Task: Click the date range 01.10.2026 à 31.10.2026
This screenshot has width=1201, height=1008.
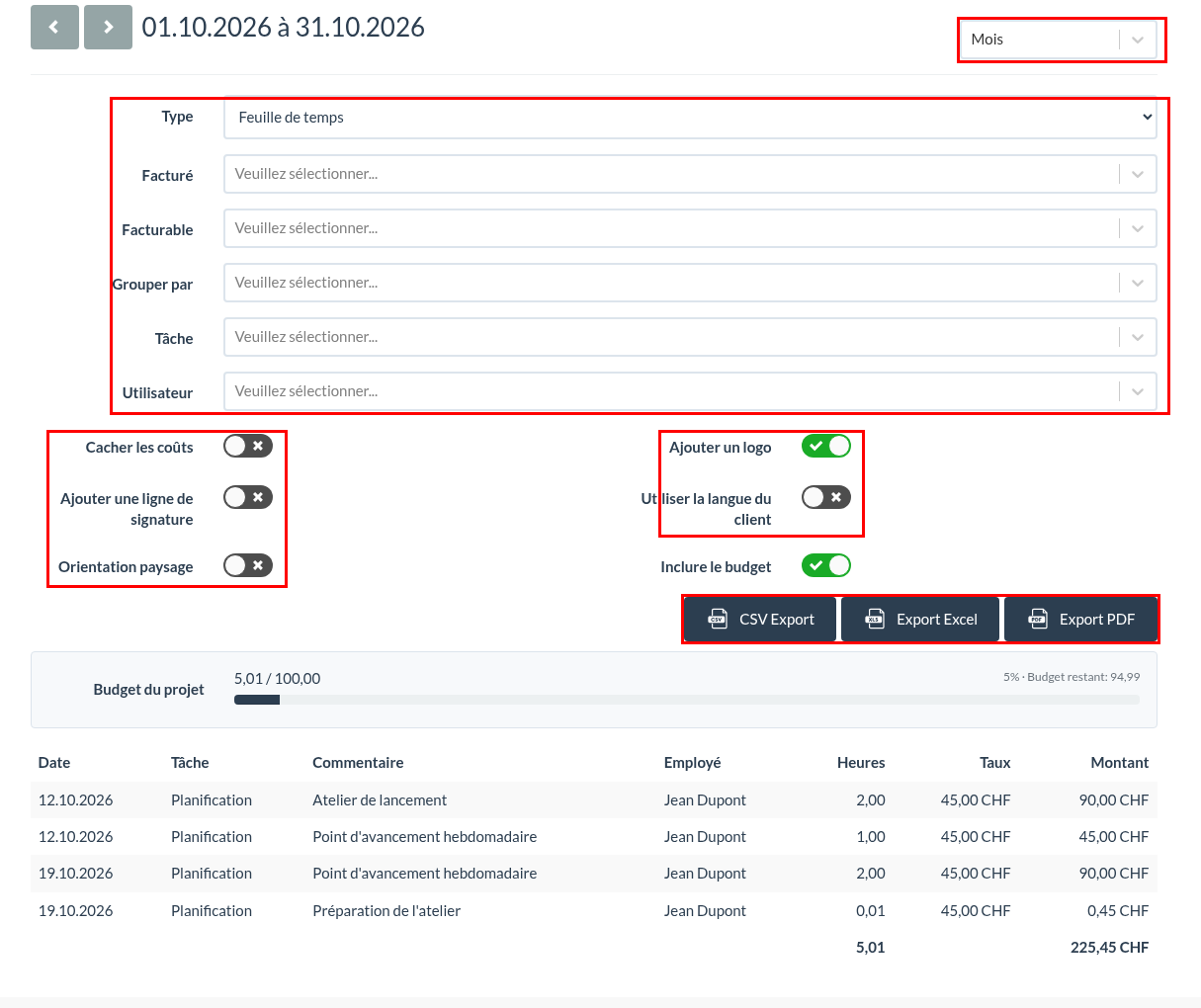Action: (x=284, y=28)
